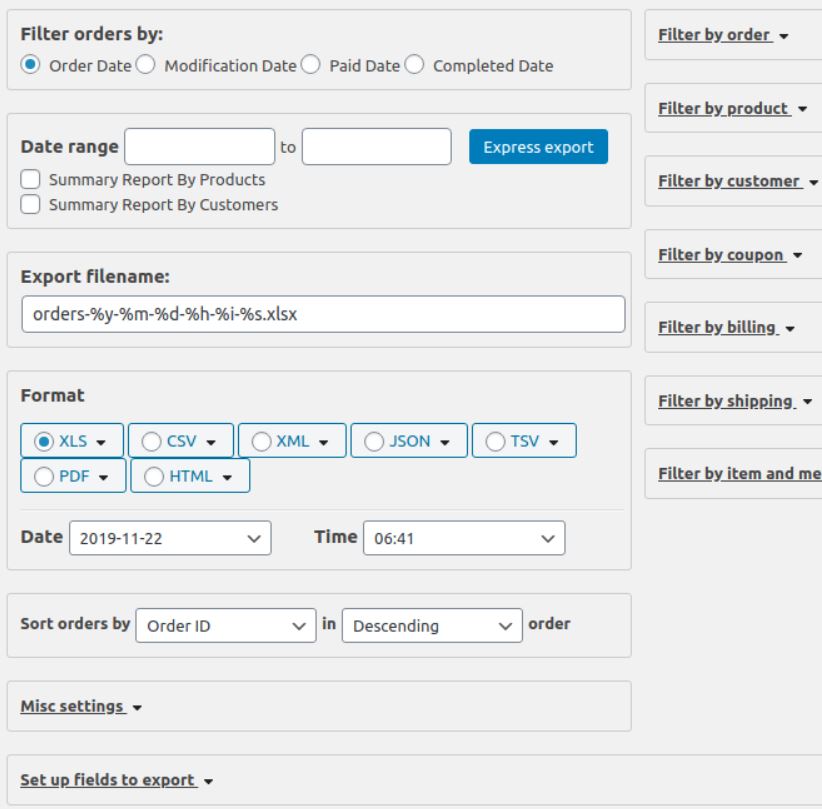The height and width of the screenshot is (809, 822).
Task: Choose the JSON format option
Action: pos(375,440)
